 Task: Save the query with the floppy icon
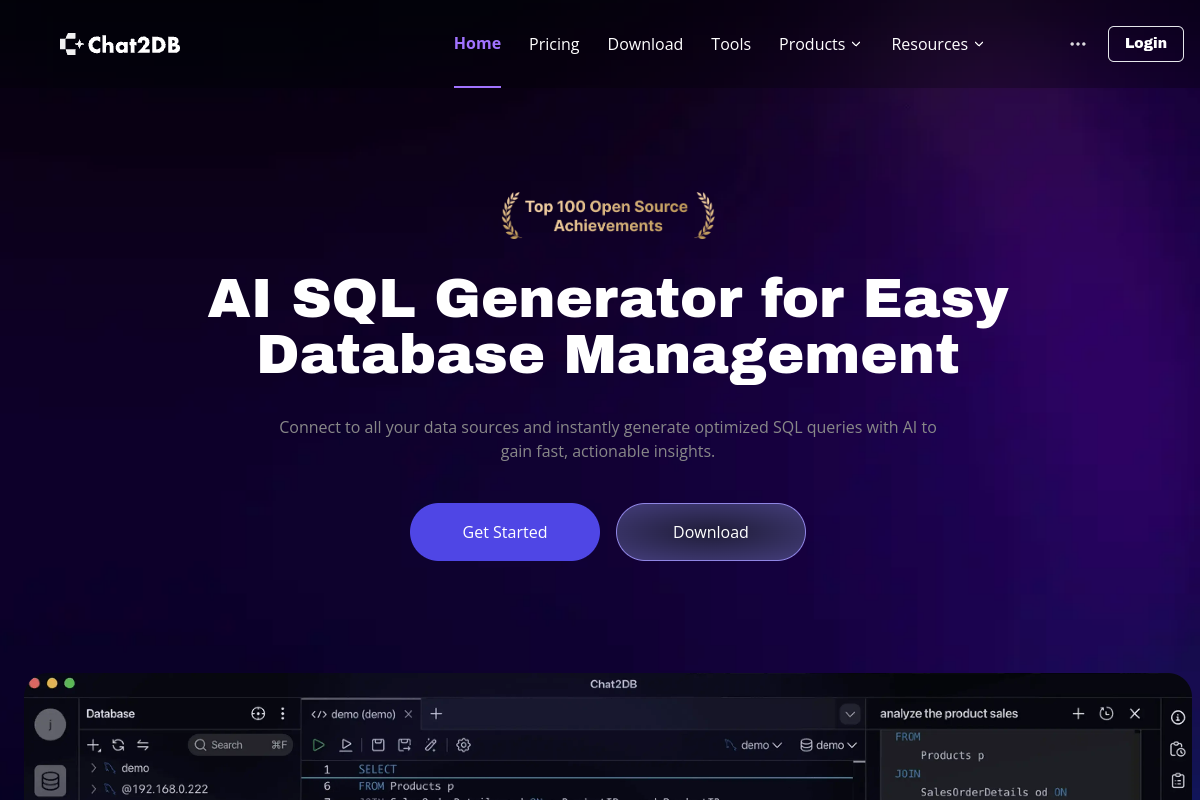click(378, 745)
